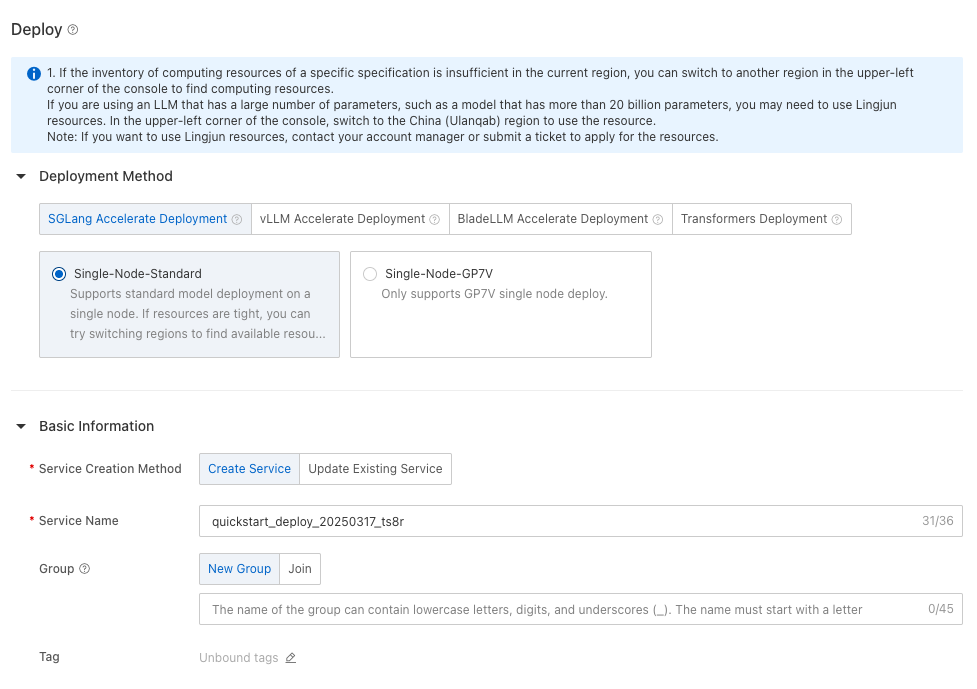
Task: Click help icon beside Group label
Action: 85,569
